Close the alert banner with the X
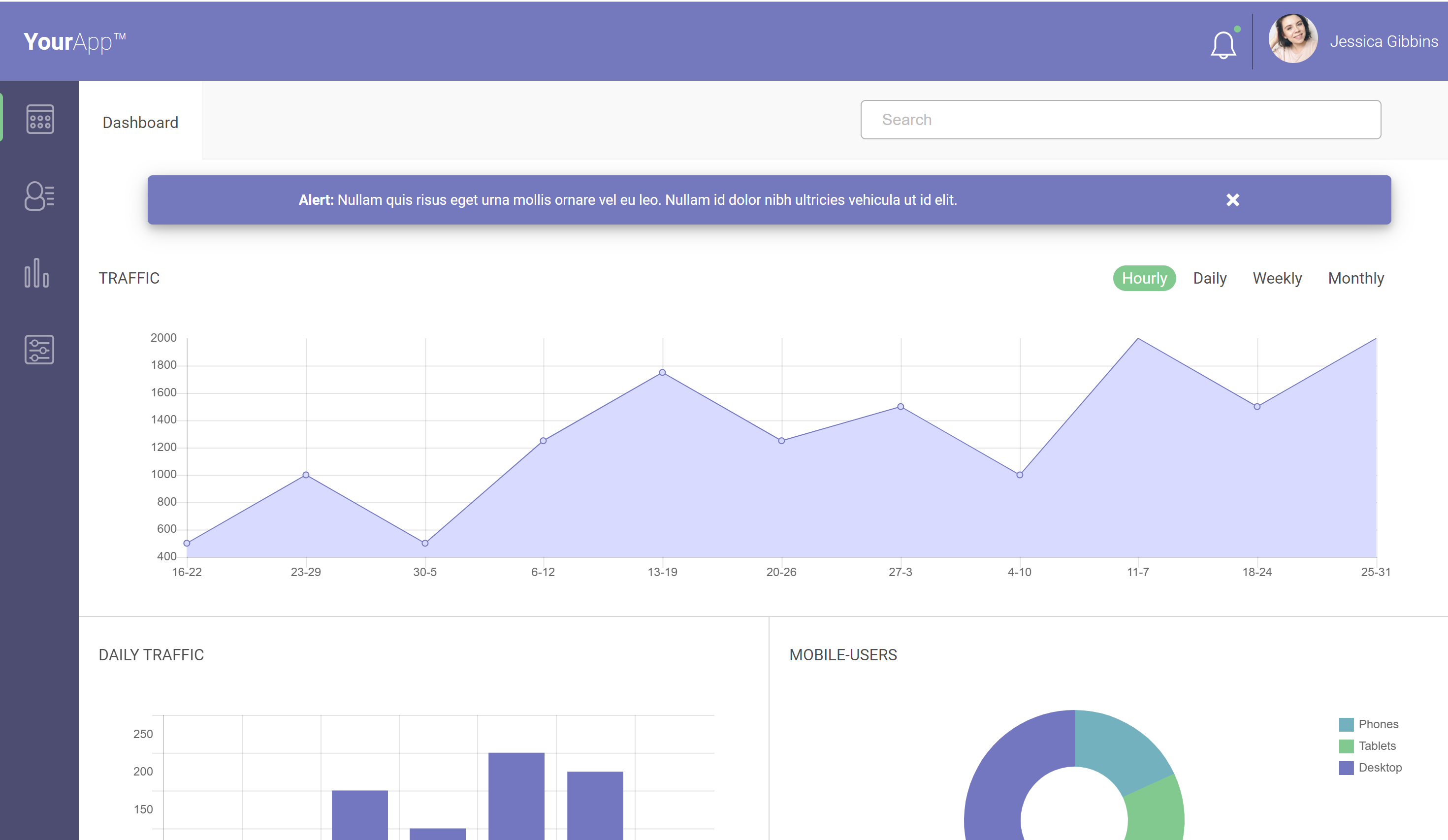 coord(1232,200)
